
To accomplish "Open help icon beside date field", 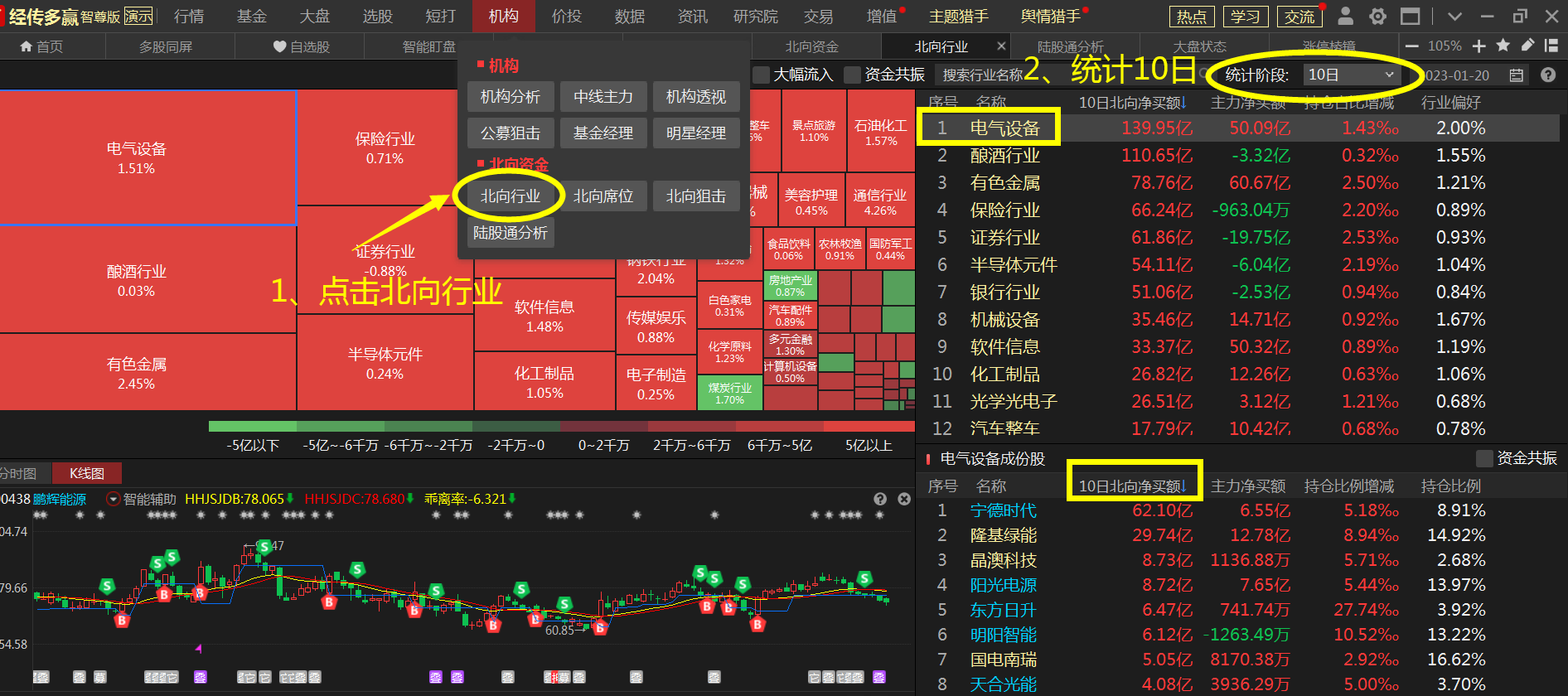I will [x=1547, y=75].
